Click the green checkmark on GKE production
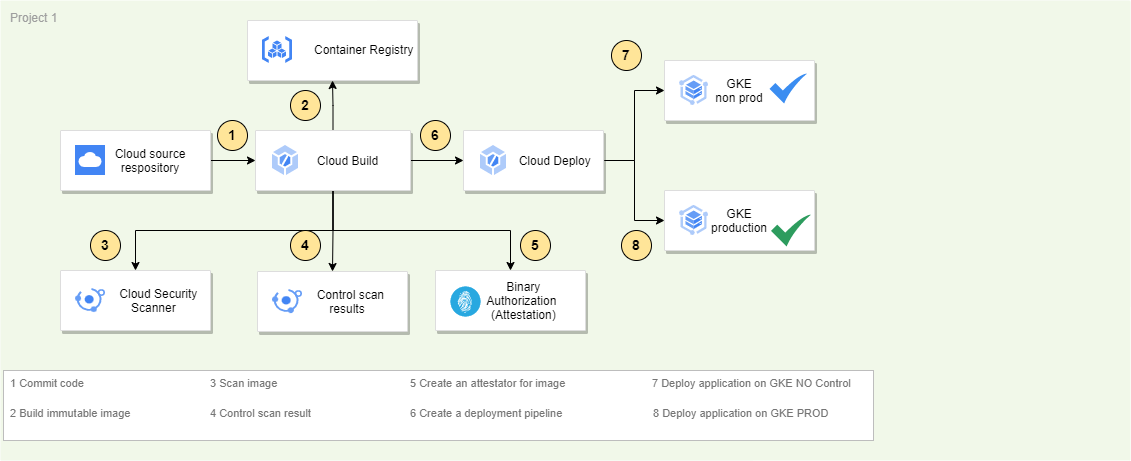This screenshot has height=461, width=1131. pos(790,229)
